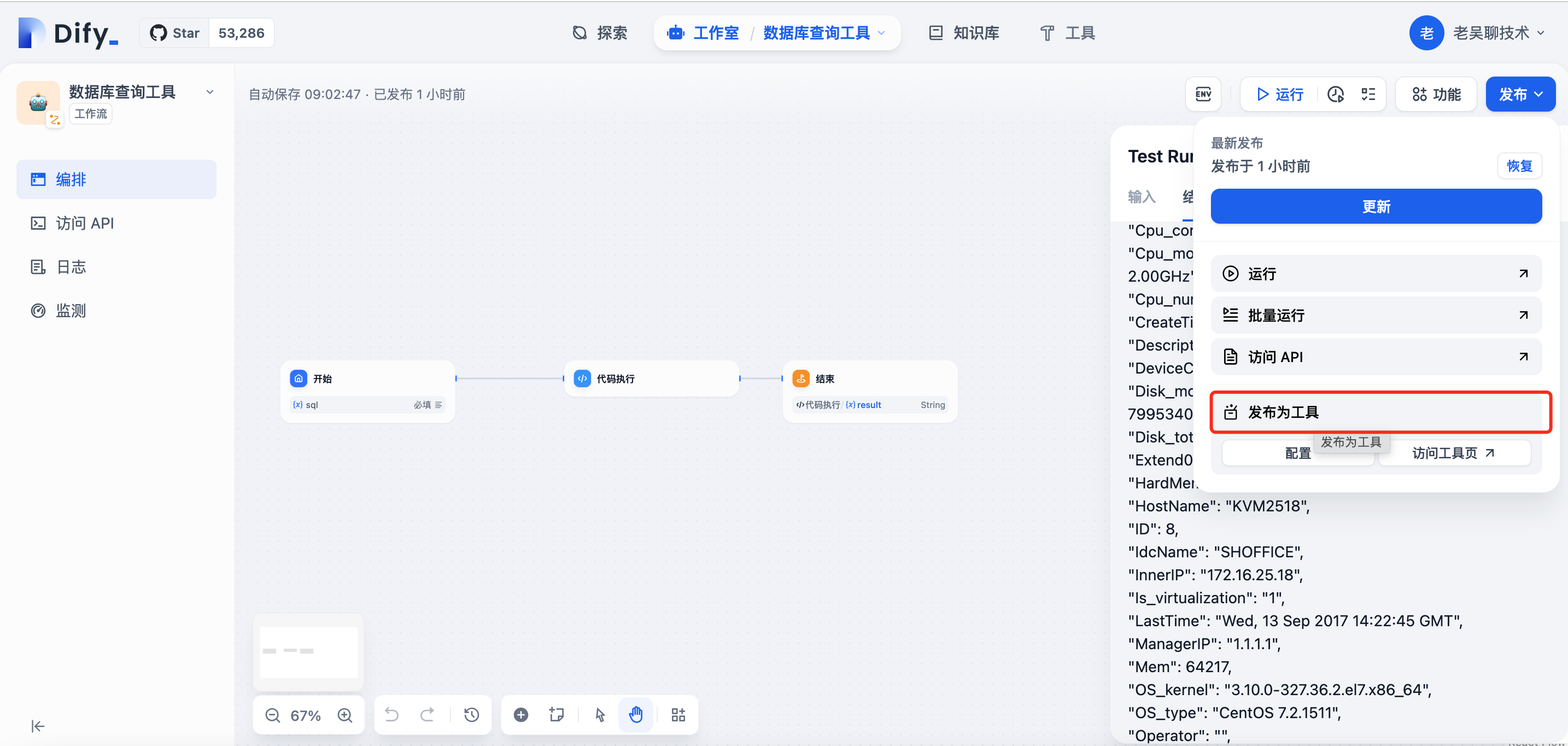Expand the 发布 publish dropdown button
The image size is (1568, 746).
1520,95
